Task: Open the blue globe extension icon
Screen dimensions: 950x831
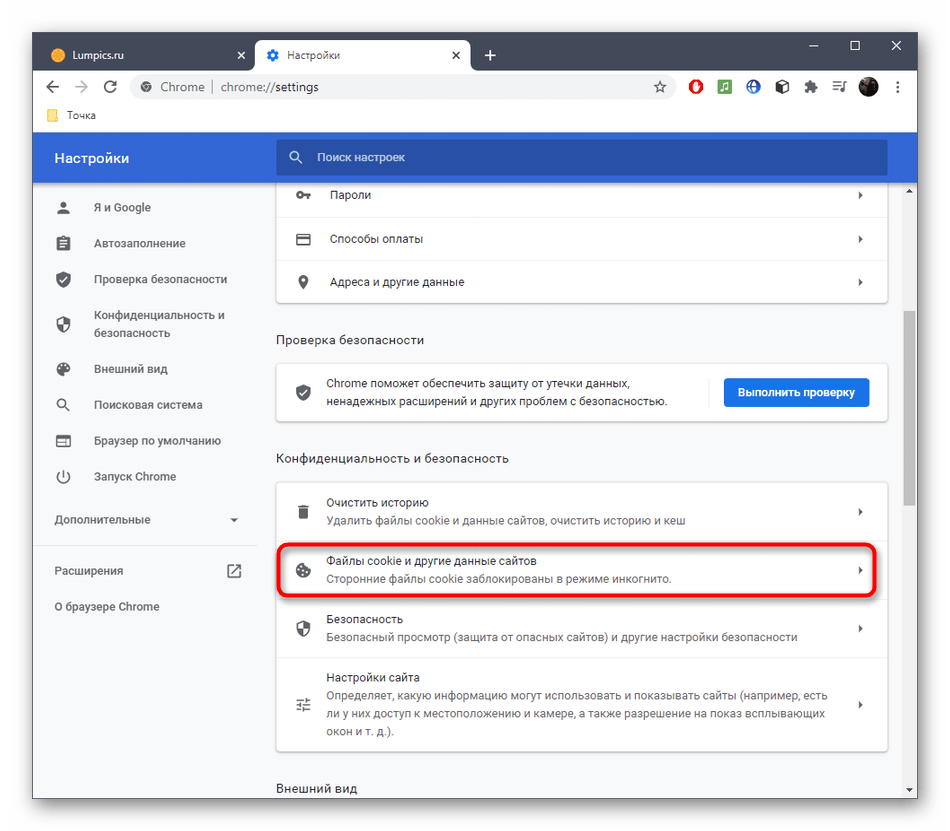Action: tap(753, 87)
